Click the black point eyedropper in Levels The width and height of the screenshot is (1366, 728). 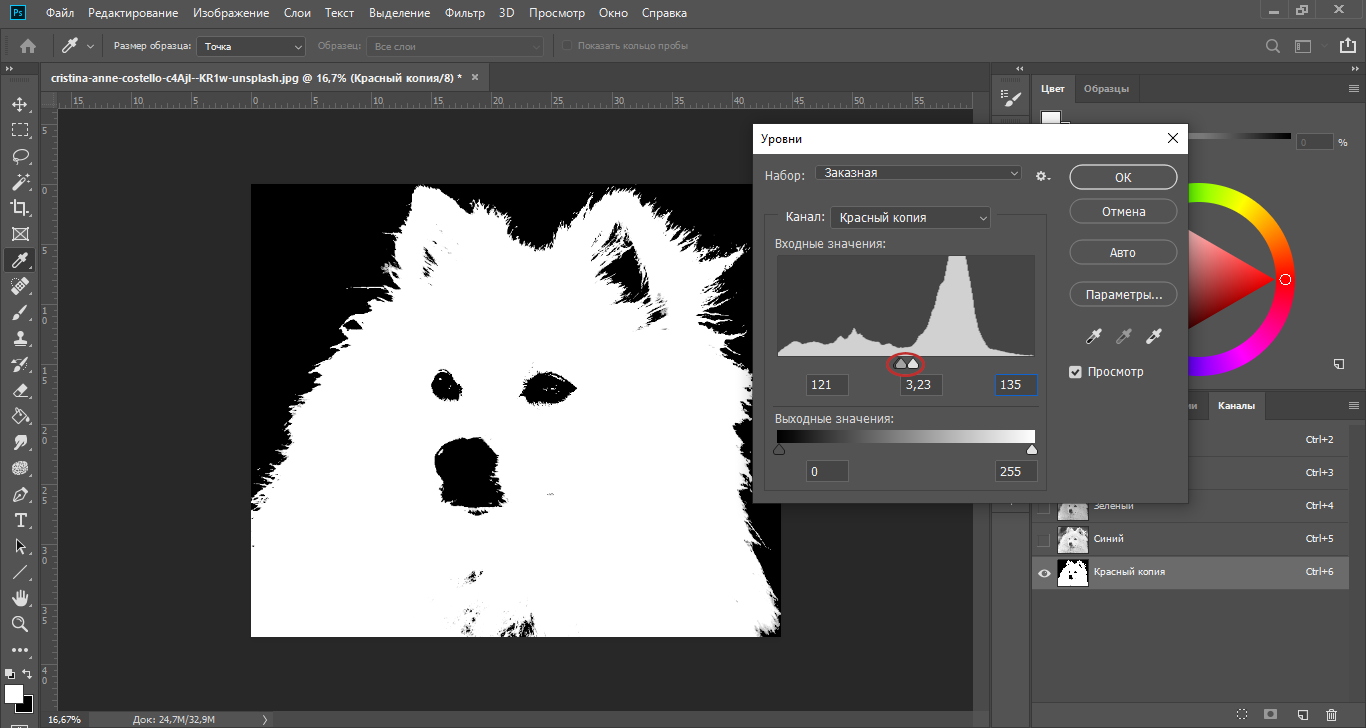point(1093,337)
